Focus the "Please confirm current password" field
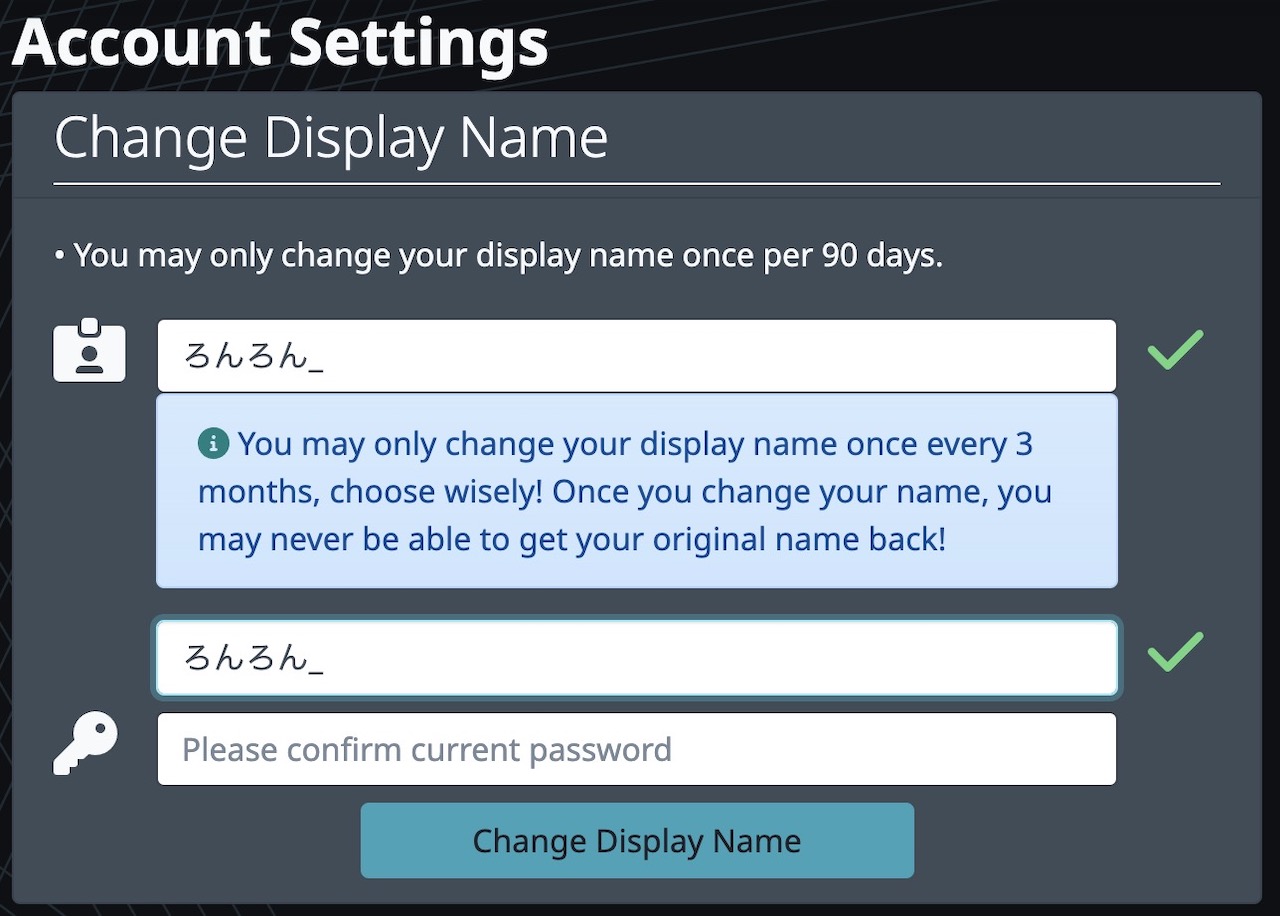Image resolution: width=1280 pixels, height=916 pixels. [x=636, y=749]
